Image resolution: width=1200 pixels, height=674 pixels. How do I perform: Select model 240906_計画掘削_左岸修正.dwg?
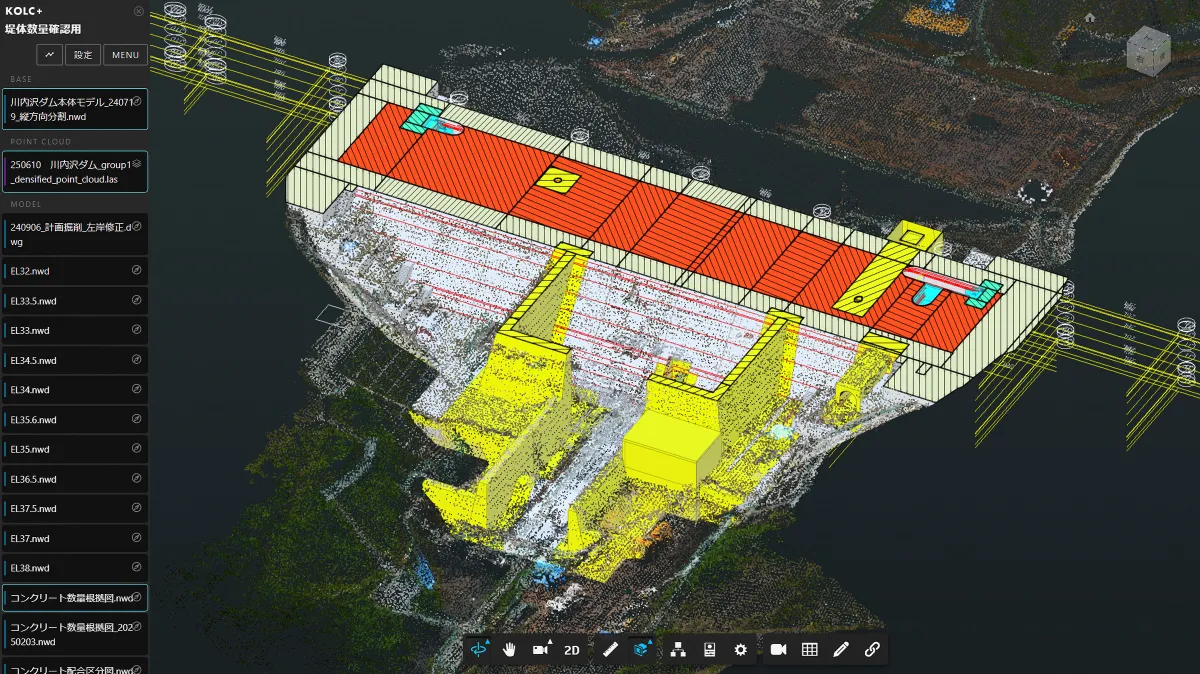75,233
